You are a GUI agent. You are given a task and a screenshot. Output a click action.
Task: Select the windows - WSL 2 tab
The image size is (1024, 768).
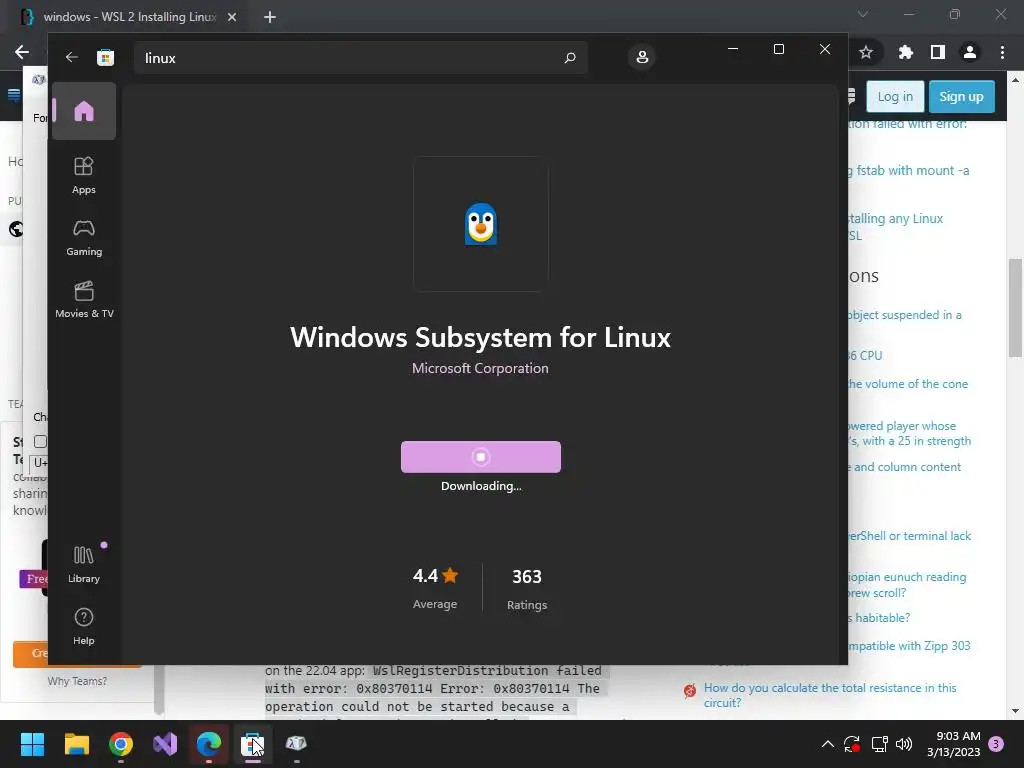click(x=129, y=17)
